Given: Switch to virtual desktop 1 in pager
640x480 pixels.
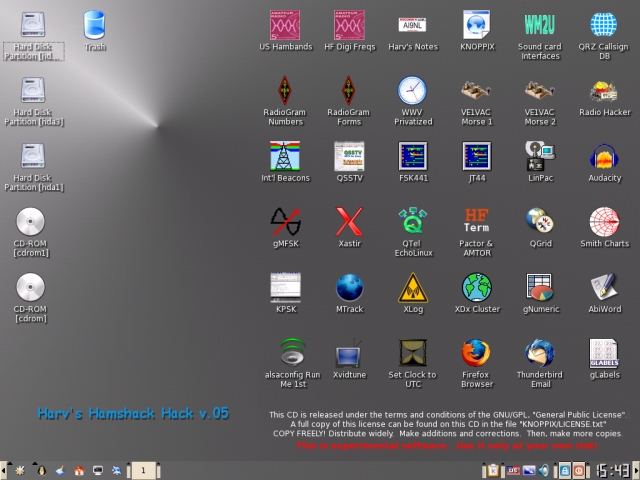Looking at the screenshot, I should (143, 471).
